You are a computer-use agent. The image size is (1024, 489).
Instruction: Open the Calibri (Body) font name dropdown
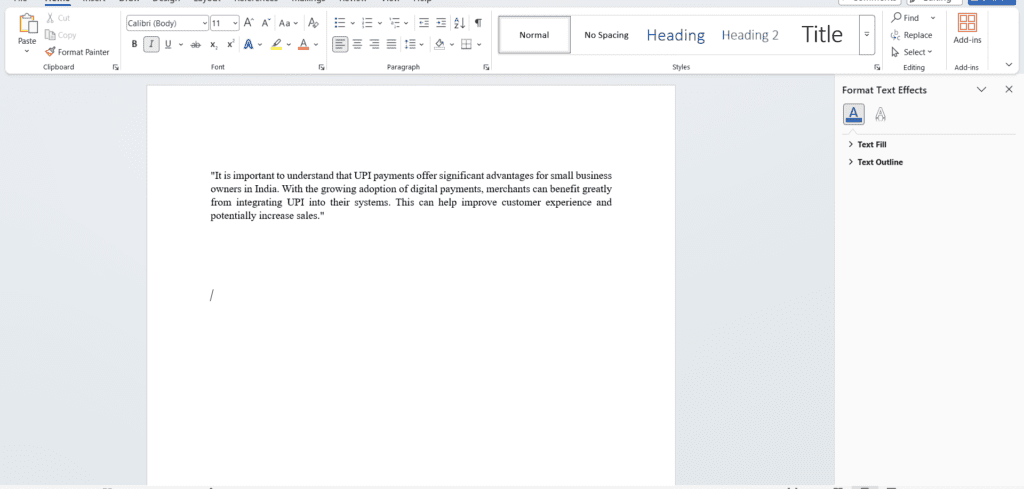(204, 23)
